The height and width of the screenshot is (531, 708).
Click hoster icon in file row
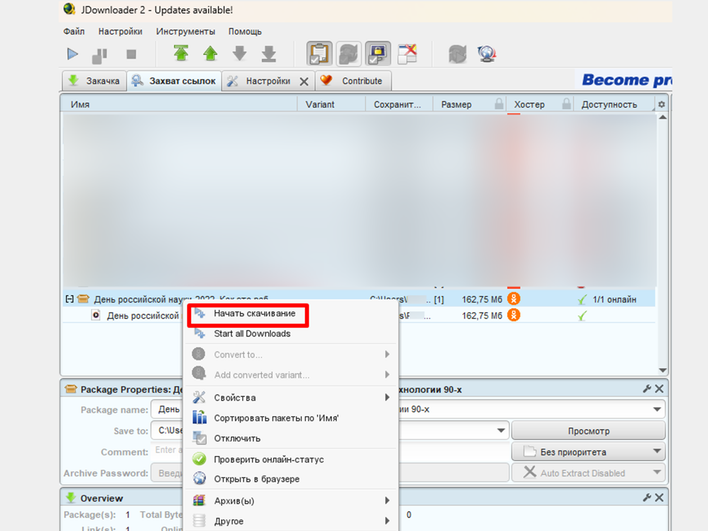click(x=513, y=315)
